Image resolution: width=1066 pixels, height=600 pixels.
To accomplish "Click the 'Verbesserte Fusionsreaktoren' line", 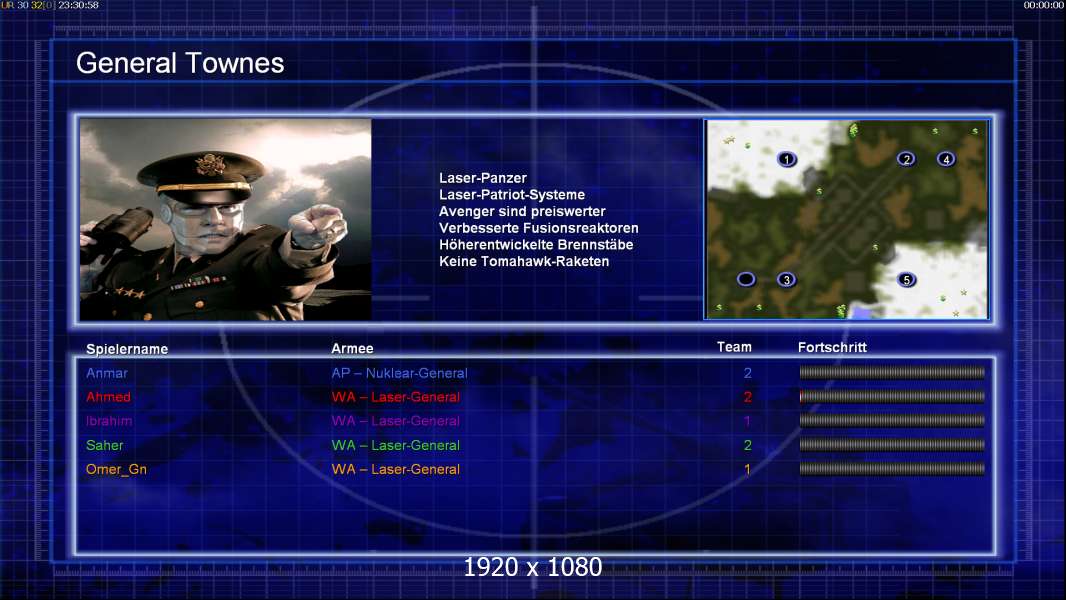I will click(x=538, y=228).
